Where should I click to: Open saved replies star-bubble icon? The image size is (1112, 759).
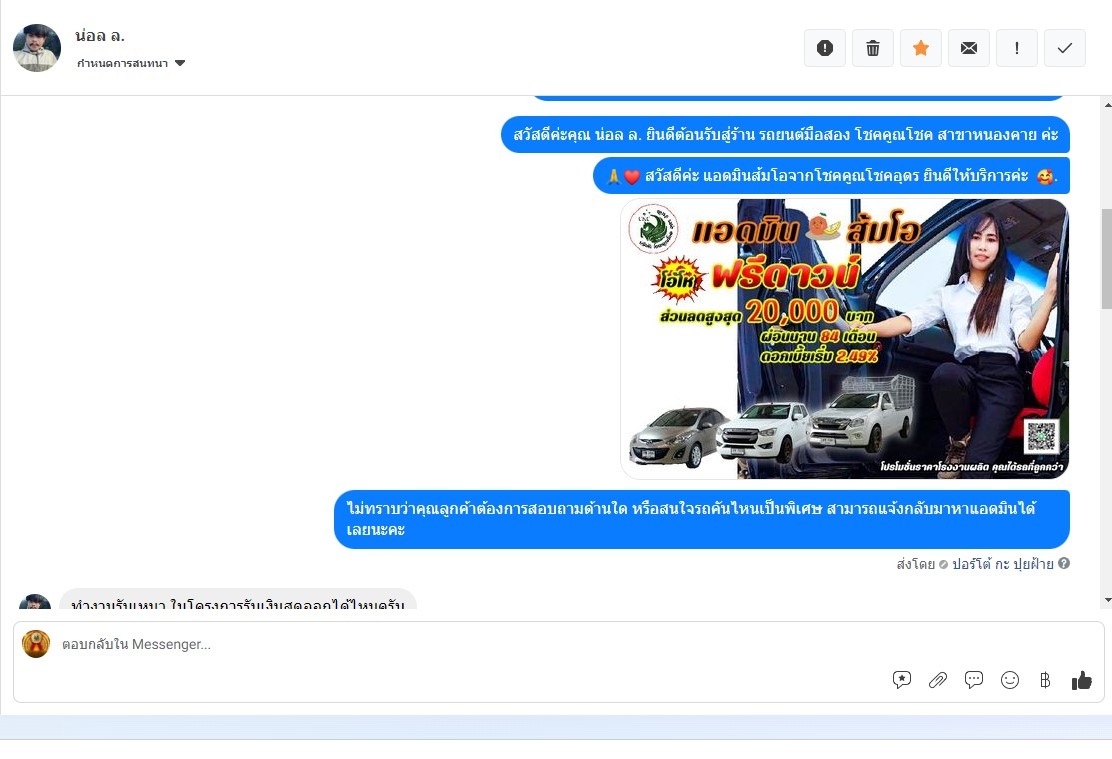point(901,680)
